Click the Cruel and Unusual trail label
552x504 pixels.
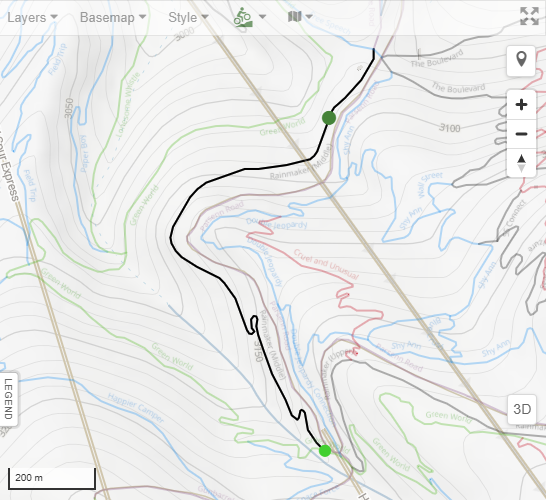point(326,265)
